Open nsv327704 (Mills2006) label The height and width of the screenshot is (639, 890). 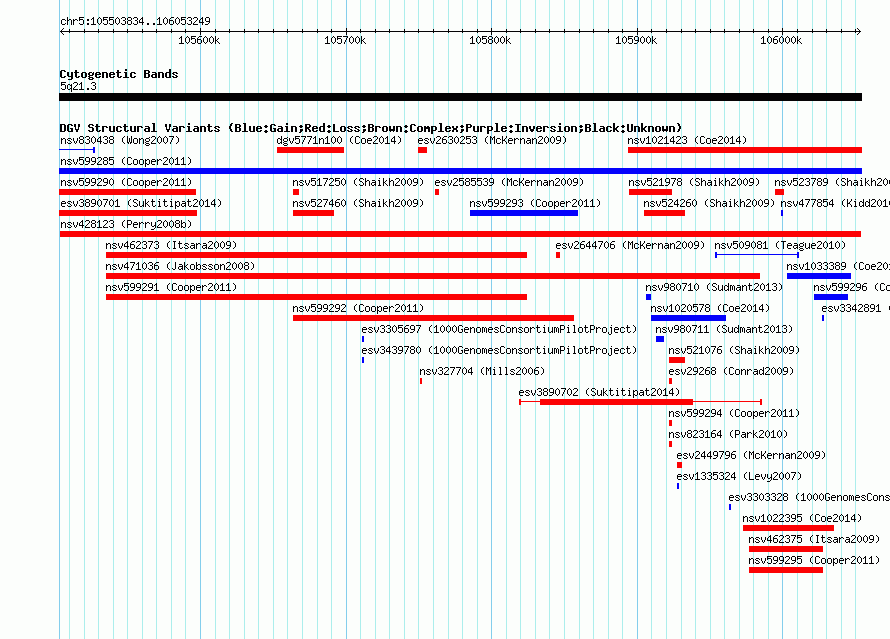coord(482,371)
